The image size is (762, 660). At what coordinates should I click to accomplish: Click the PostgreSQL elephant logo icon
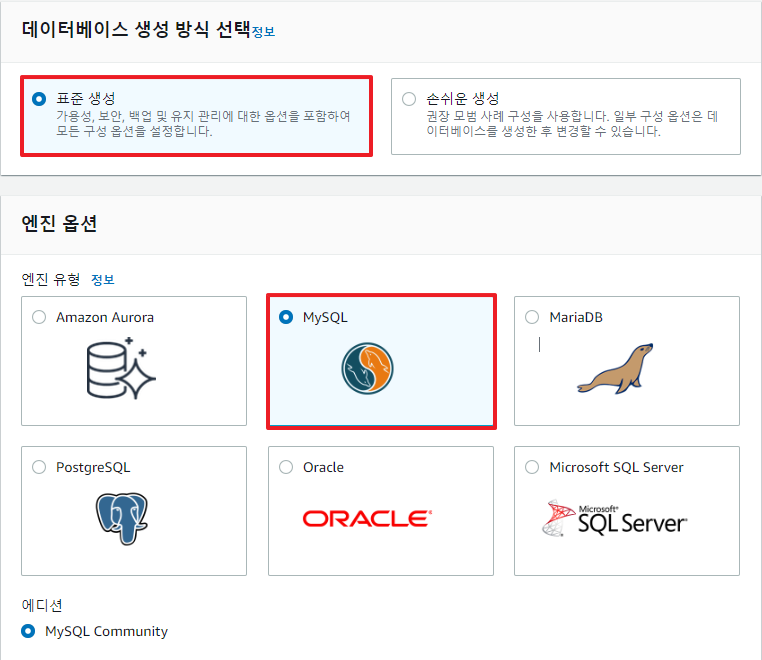pos(121,519)
